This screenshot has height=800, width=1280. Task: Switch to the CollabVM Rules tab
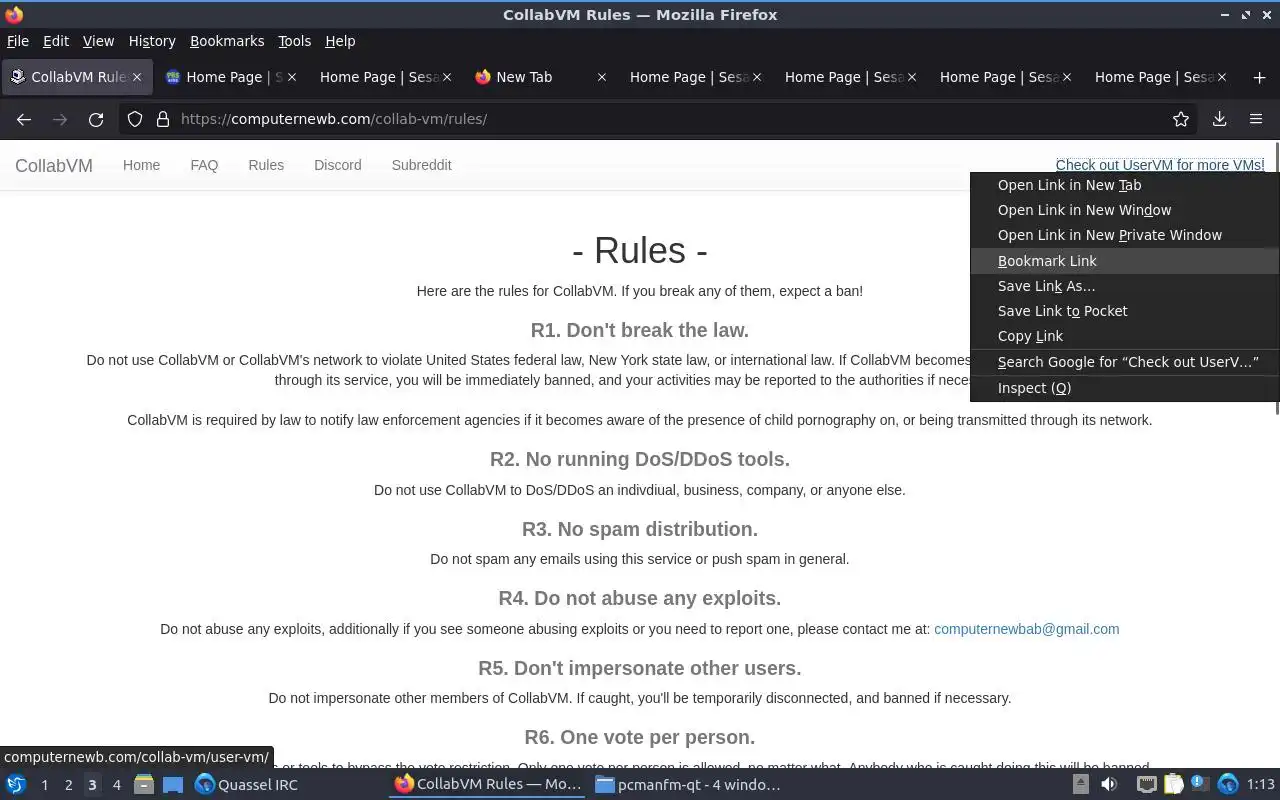77,77
